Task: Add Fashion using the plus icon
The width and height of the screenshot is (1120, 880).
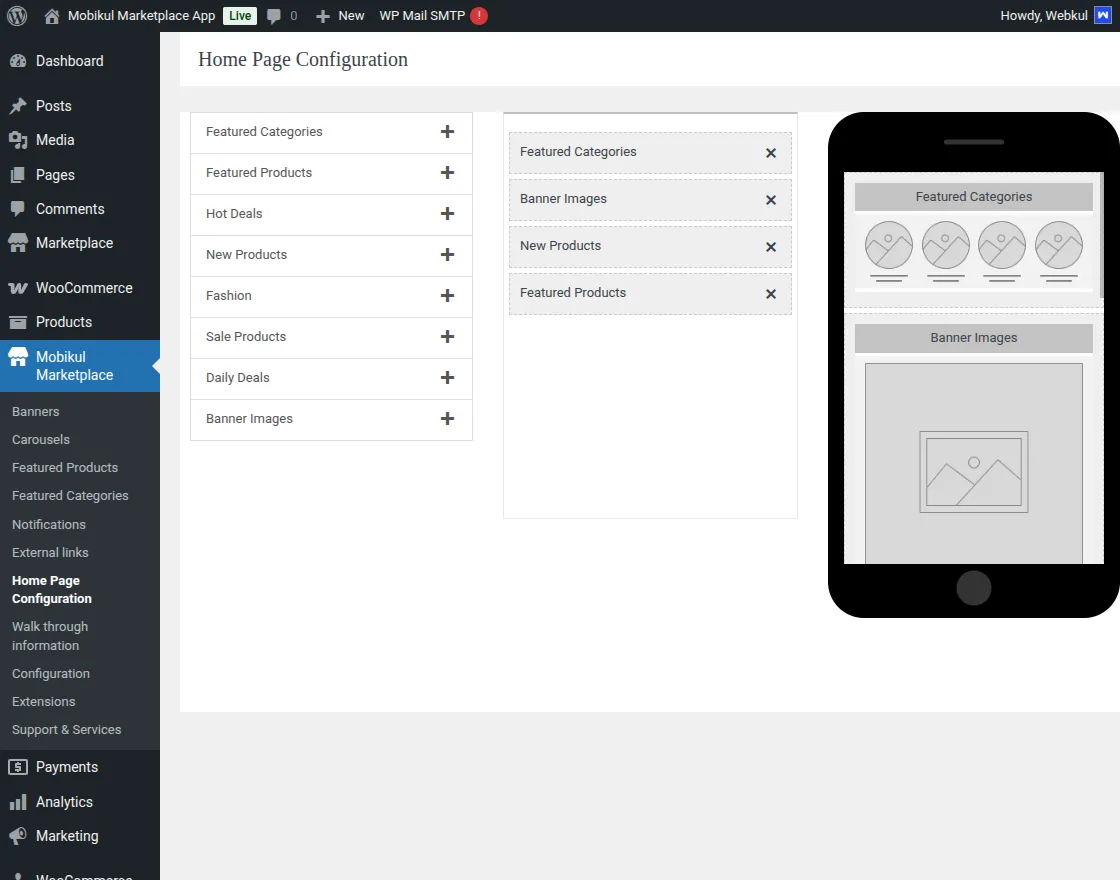Action: tap(447, 296)
